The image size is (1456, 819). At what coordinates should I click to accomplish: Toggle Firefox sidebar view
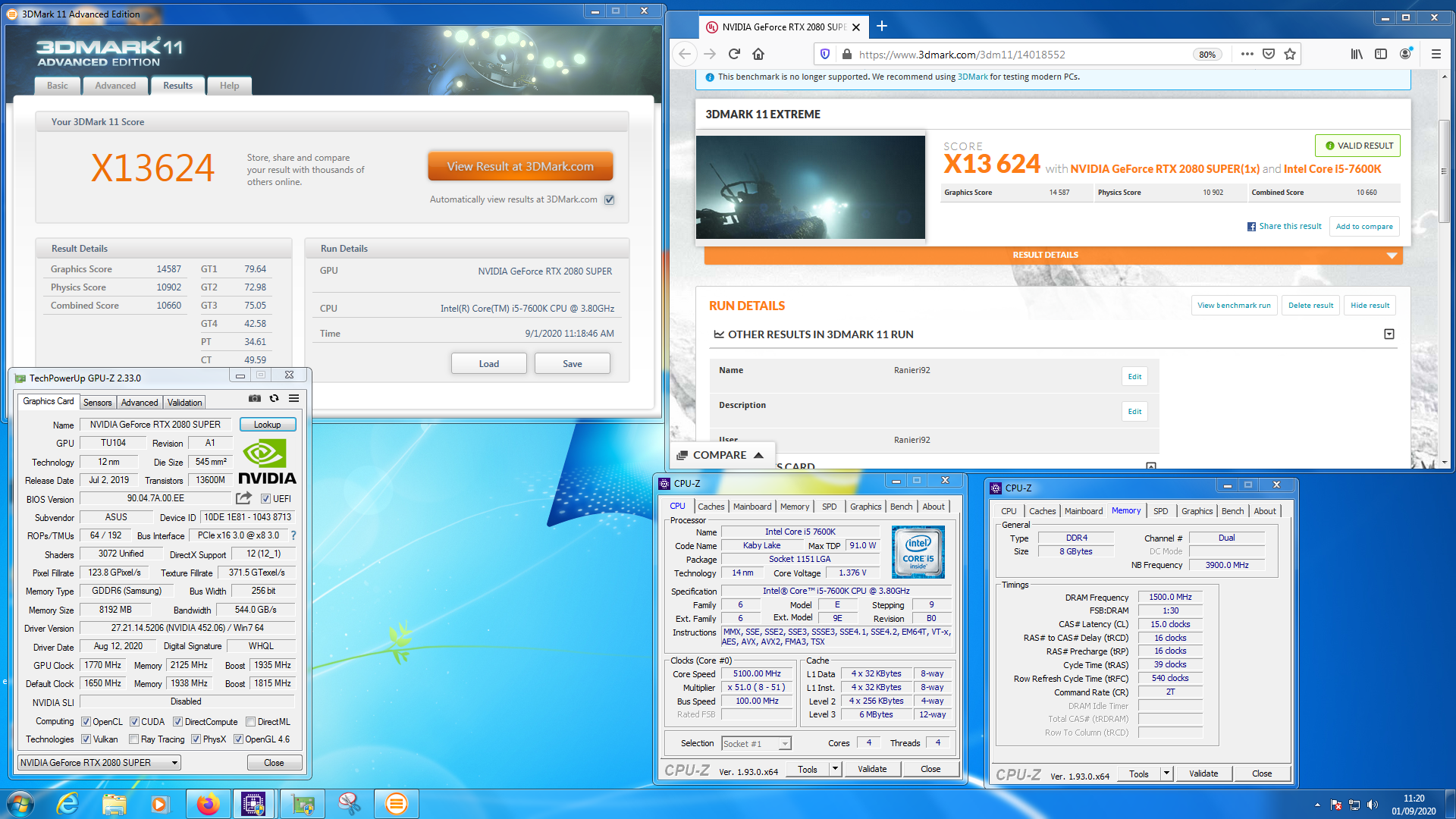pos(1381,54)
